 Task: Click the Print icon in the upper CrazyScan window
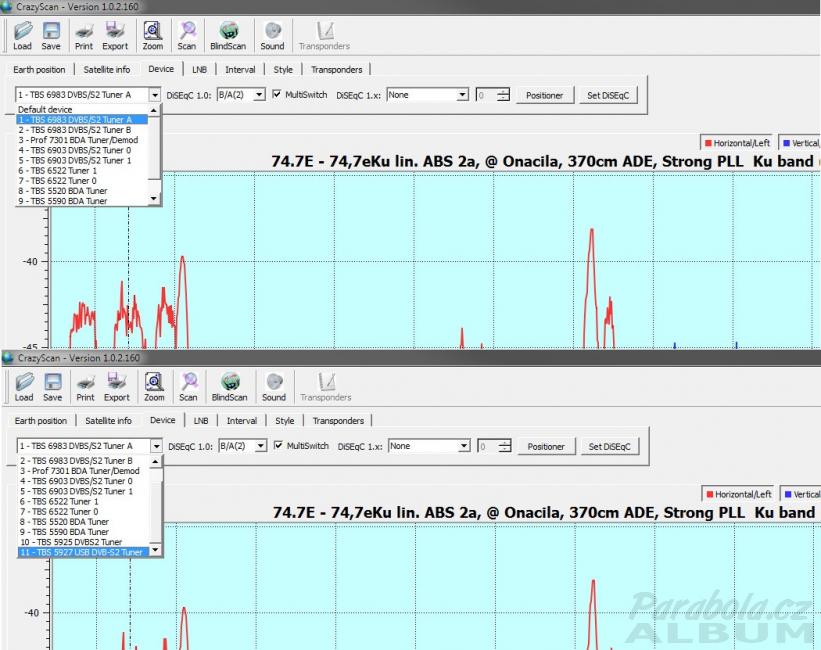coord(84,36)
